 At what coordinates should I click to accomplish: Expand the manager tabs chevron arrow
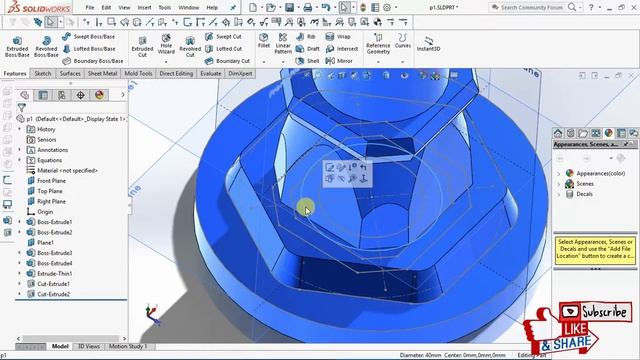[x=122, y=95]
